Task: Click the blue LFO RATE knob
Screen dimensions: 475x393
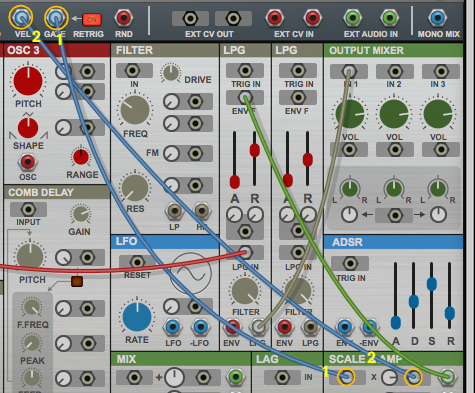Action: pos(137,317)
